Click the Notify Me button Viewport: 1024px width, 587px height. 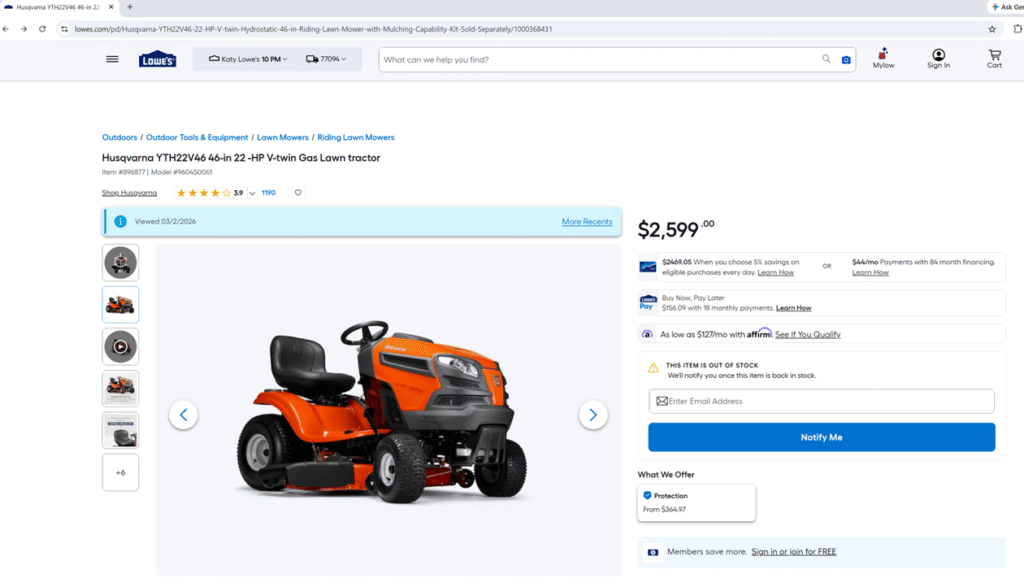tap(821, 437)
